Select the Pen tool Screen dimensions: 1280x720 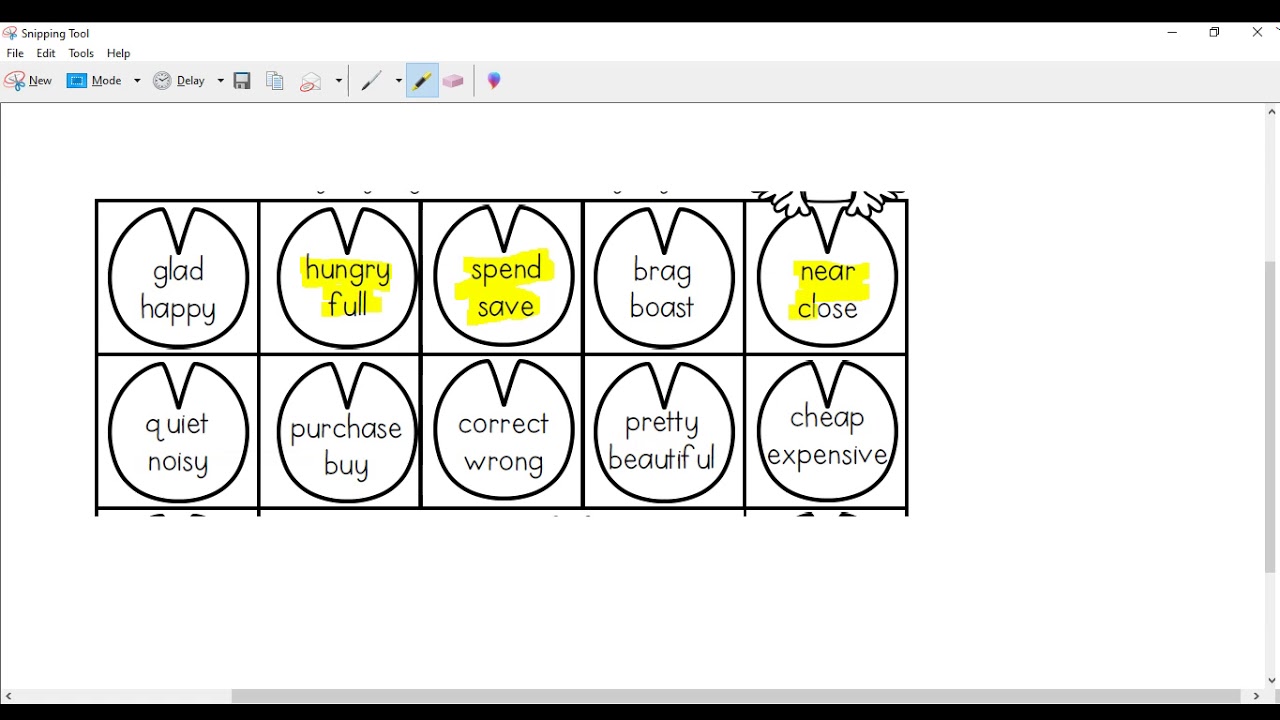point(371,81)
